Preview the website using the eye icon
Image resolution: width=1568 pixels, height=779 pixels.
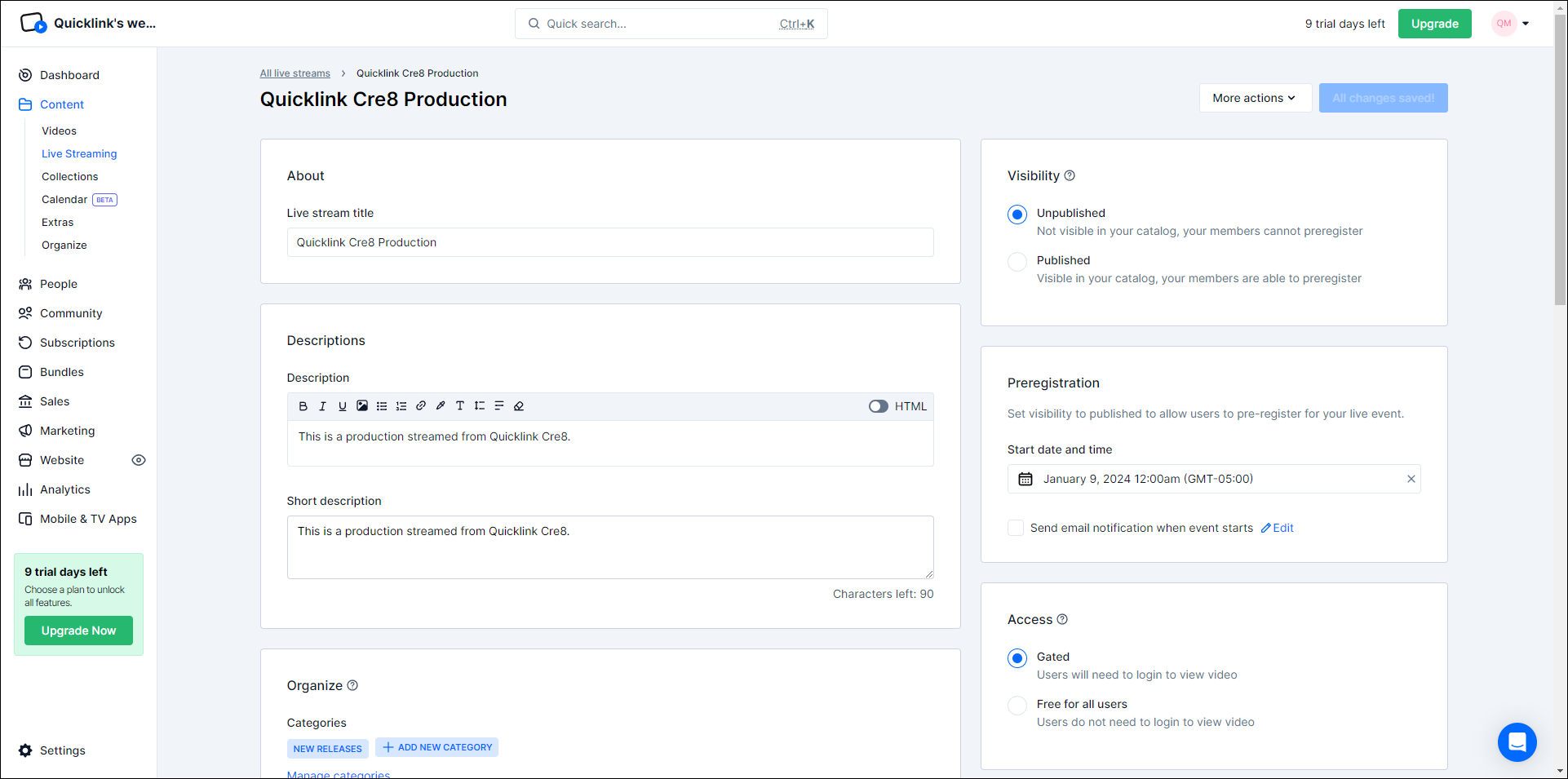coord(139,460)
